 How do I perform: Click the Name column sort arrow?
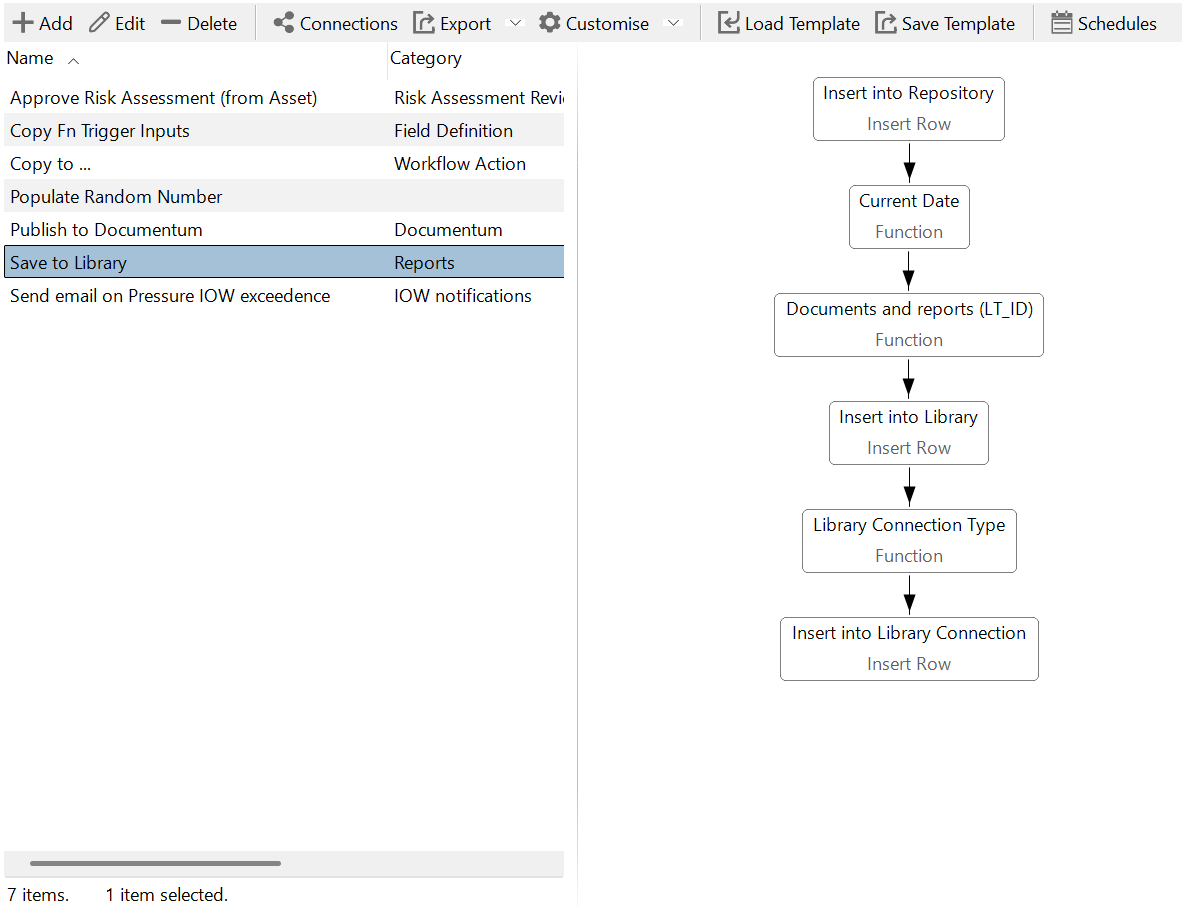point(73,61)
